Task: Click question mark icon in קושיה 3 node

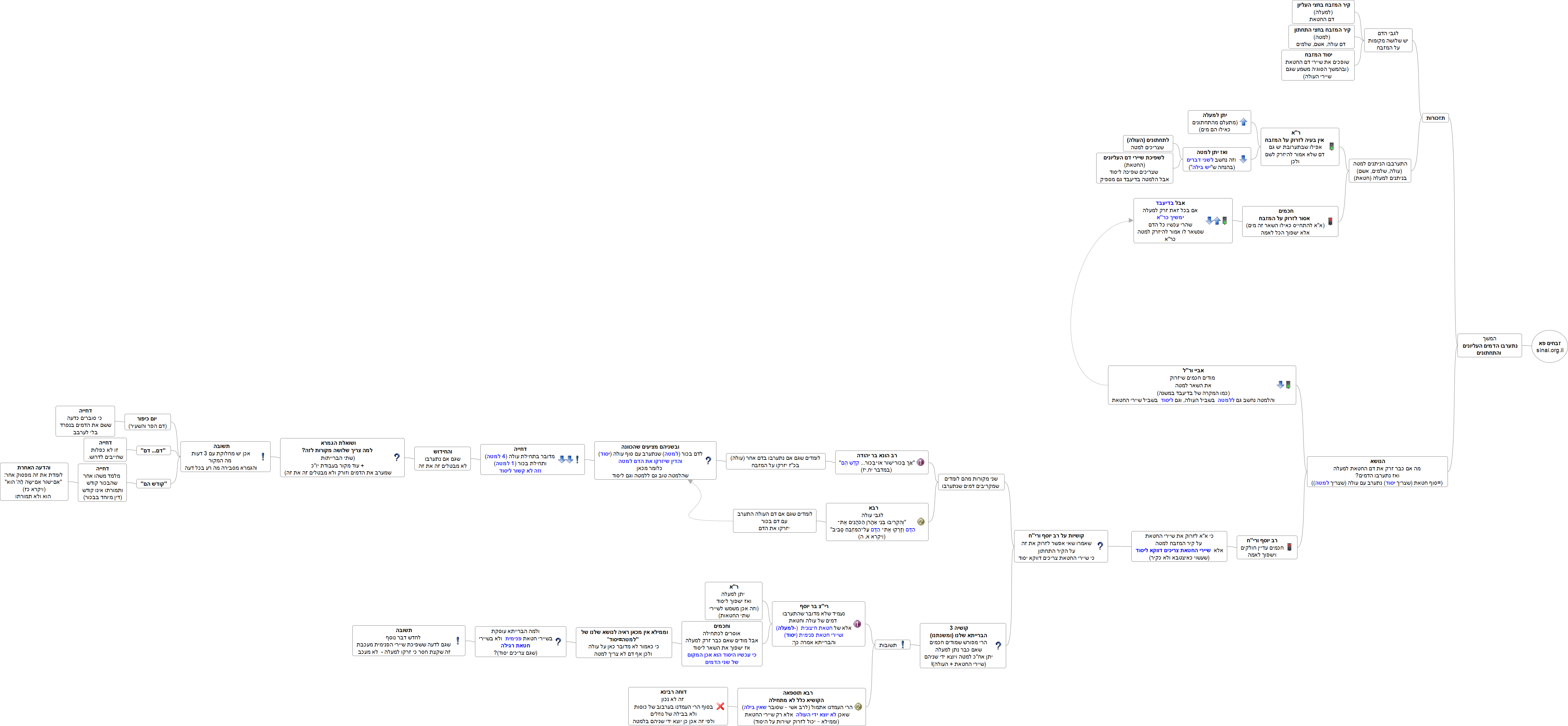Action: 998,645
